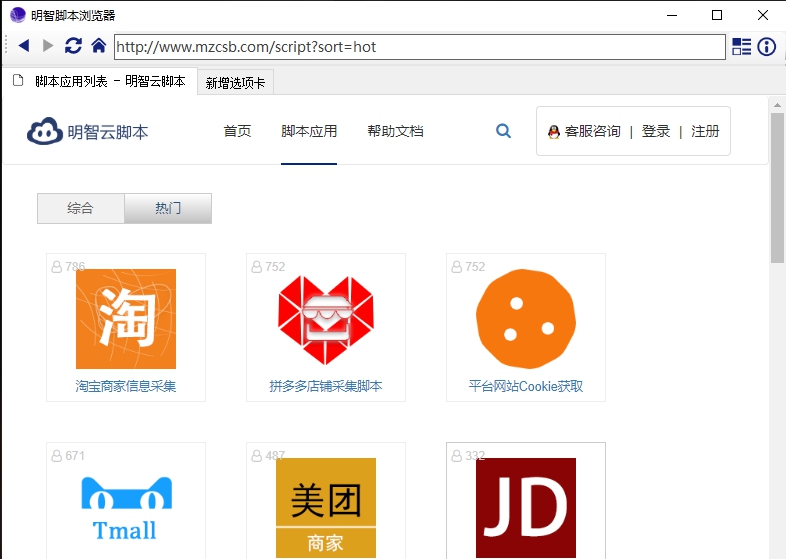
Task: Click the QQ penguin icon for 客服咨询
Action: click(x=554, y=132)
